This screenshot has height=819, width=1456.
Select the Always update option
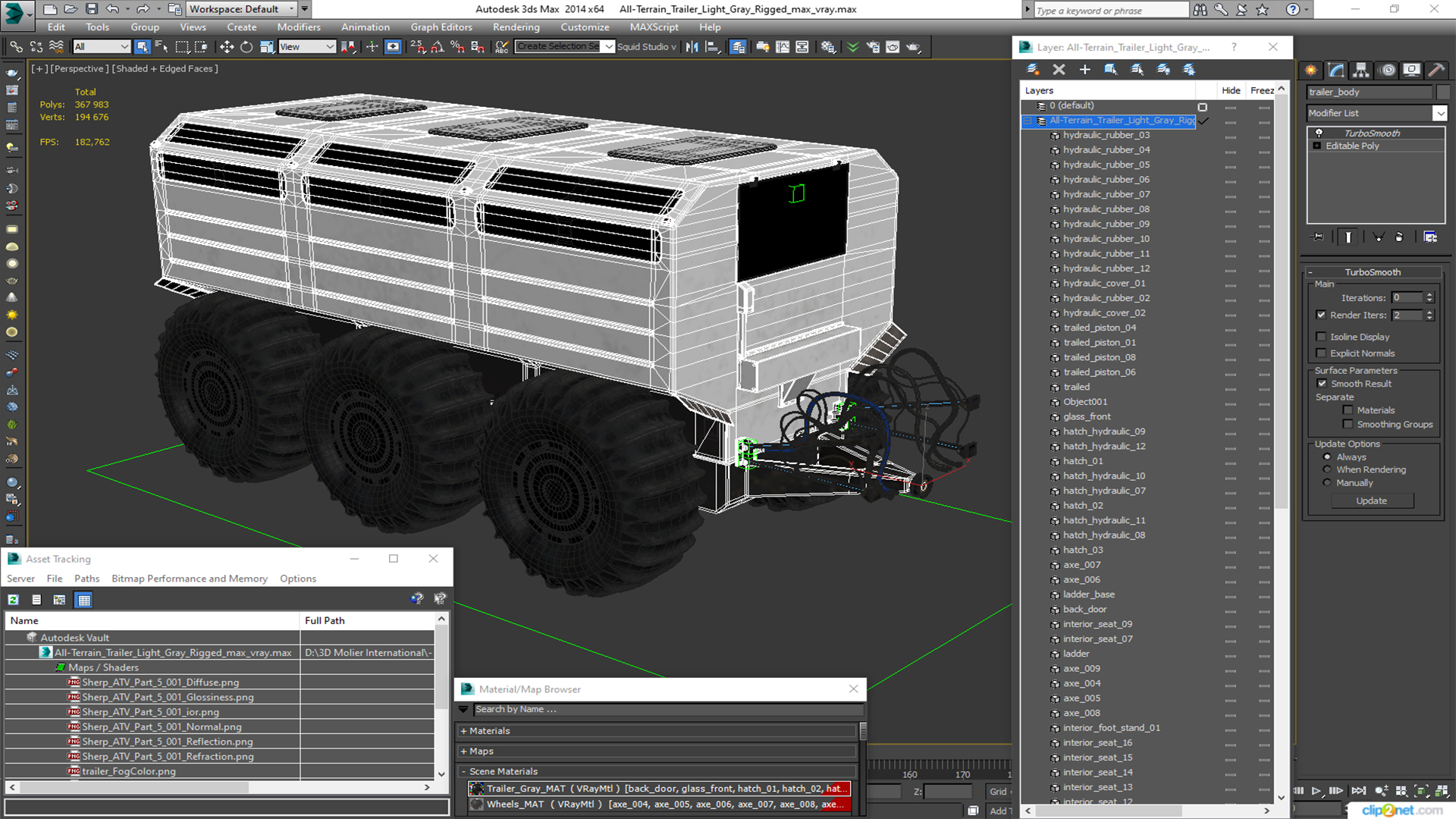pyautogui.click(x=1327, y=457)
